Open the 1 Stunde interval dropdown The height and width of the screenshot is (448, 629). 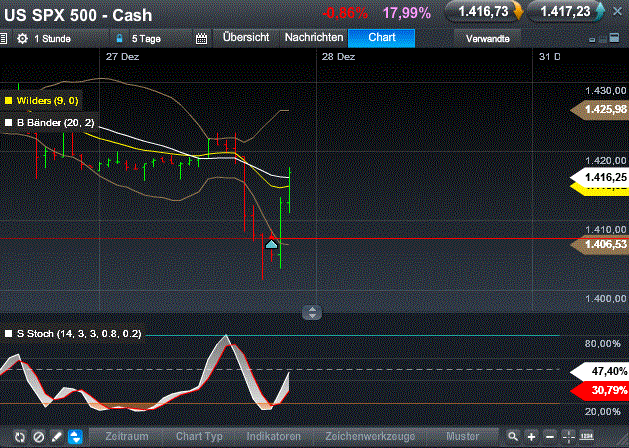coord(58,38)
